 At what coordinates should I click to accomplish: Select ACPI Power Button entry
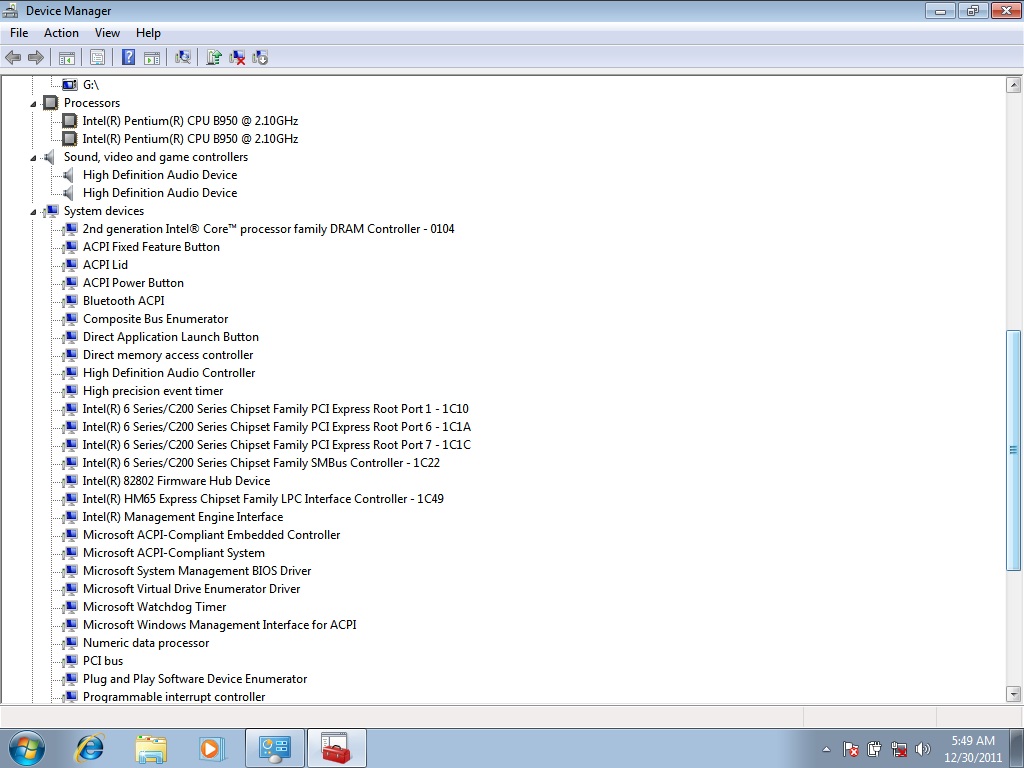pyautogui.click(x=133, y=283)
